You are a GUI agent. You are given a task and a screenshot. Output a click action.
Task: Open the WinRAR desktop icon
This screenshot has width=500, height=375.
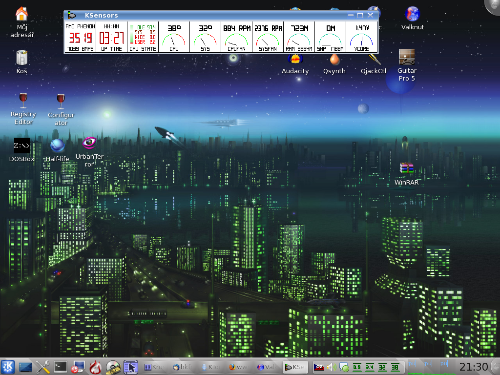(407, 174)
